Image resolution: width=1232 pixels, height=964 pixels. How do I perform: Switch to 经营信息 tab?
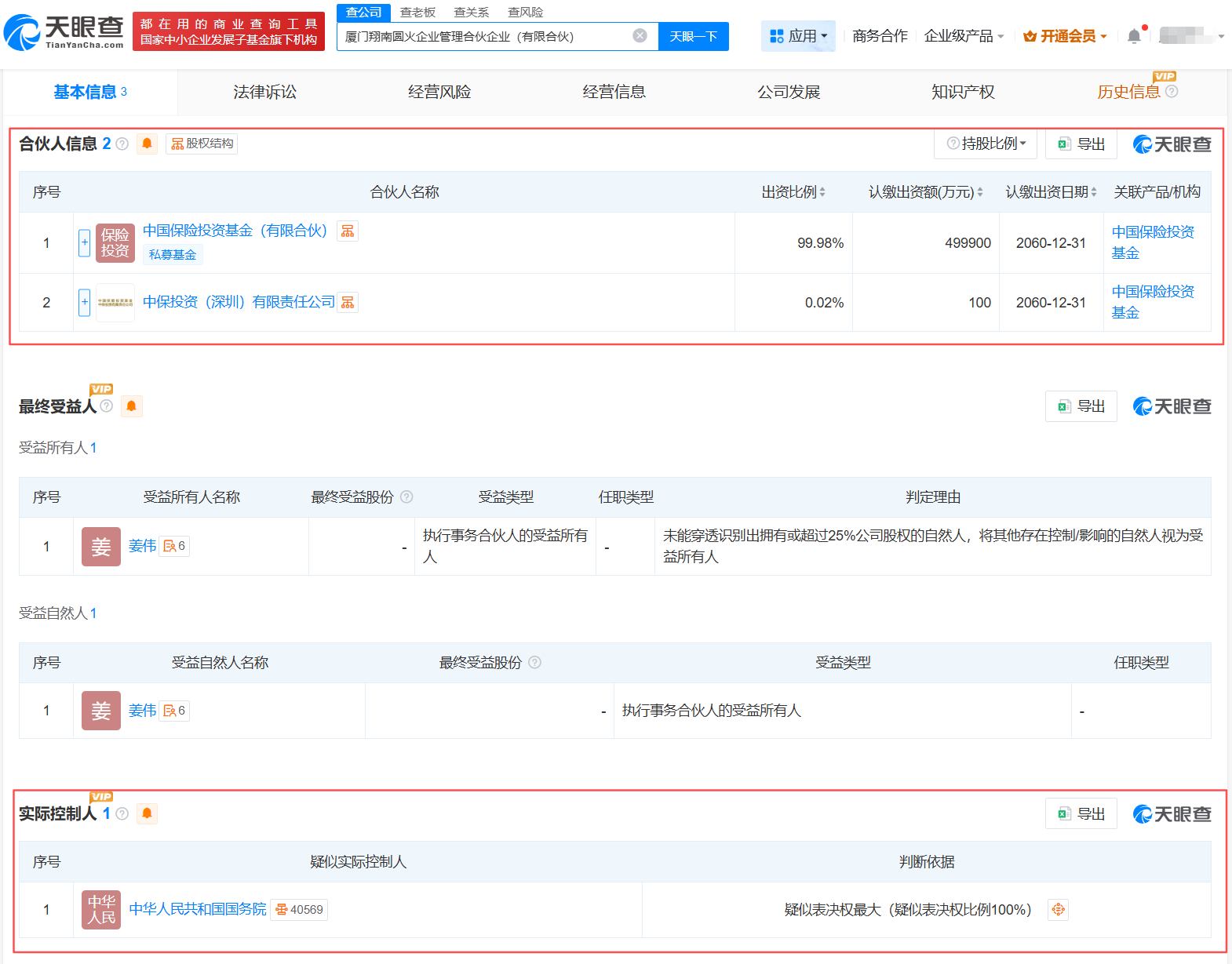coord(614,93)
